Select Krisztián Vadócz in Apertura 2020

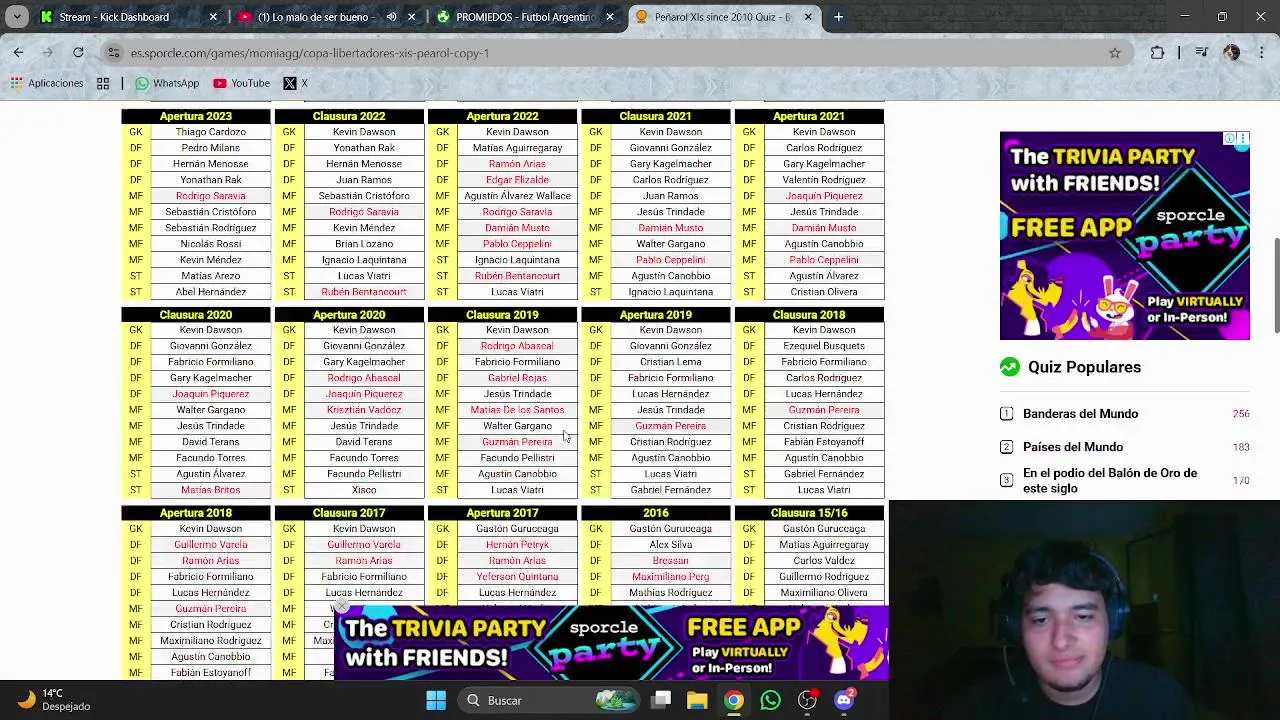click(364, 410)
